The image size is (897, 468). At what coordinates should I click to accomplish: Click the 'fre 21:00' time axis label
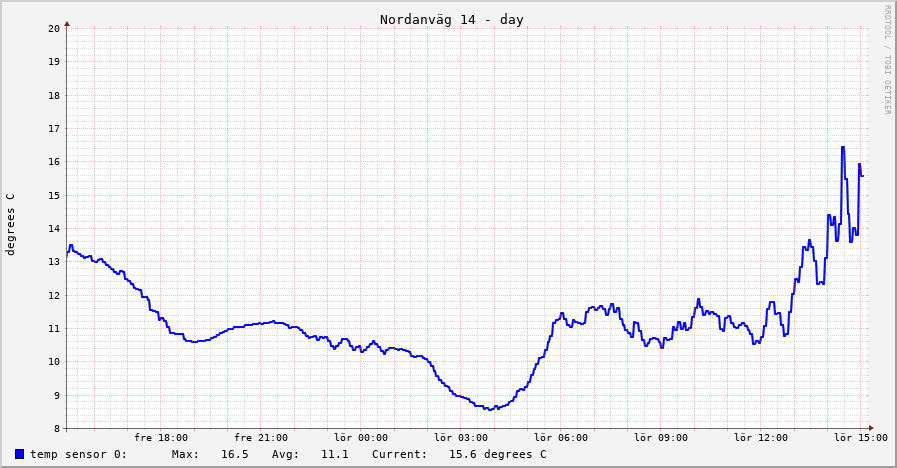coord(261,438)
